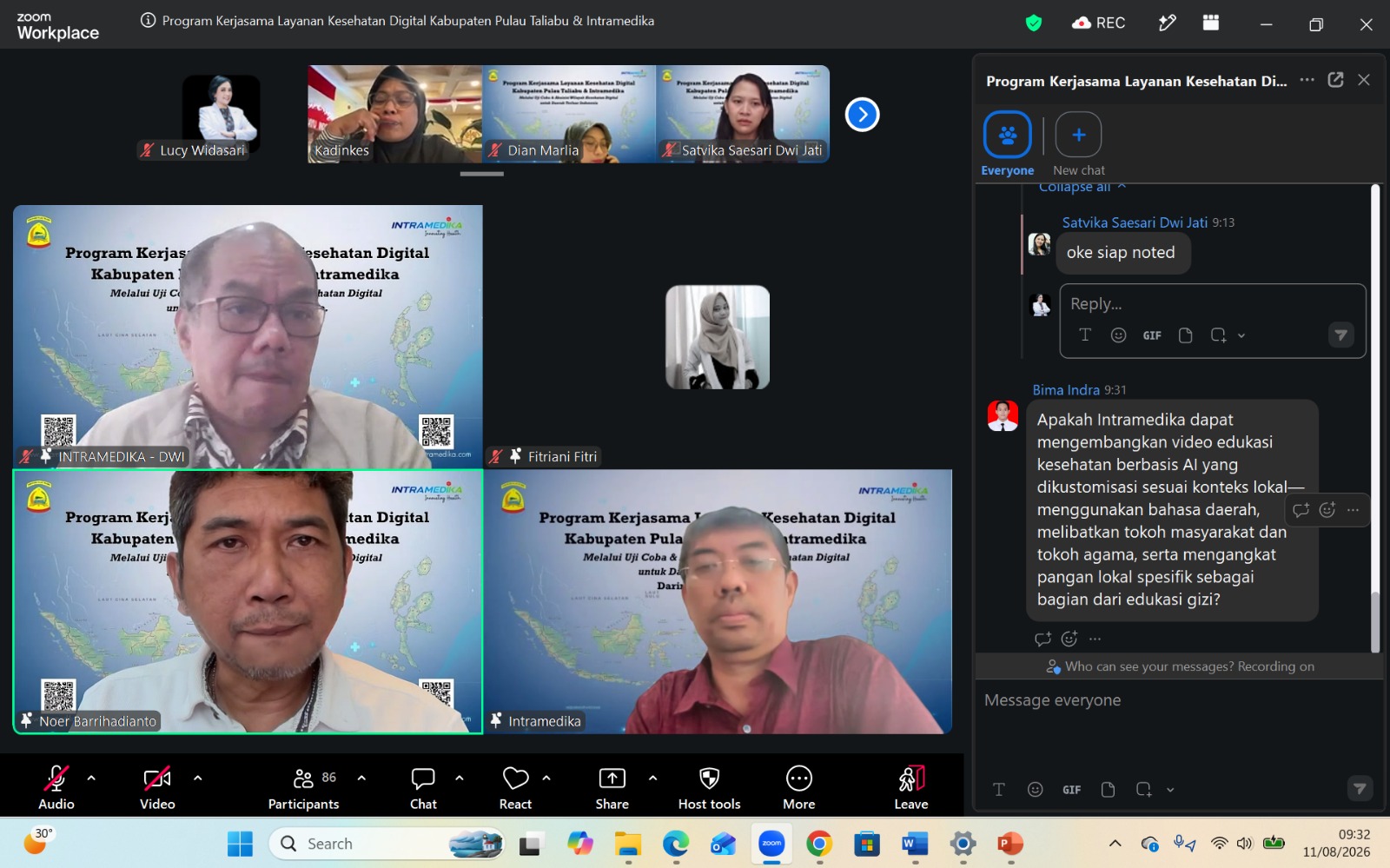Open the More menu in meeting toolbar
Screen dimensions: 1390x868
click(x=798, y=788)
